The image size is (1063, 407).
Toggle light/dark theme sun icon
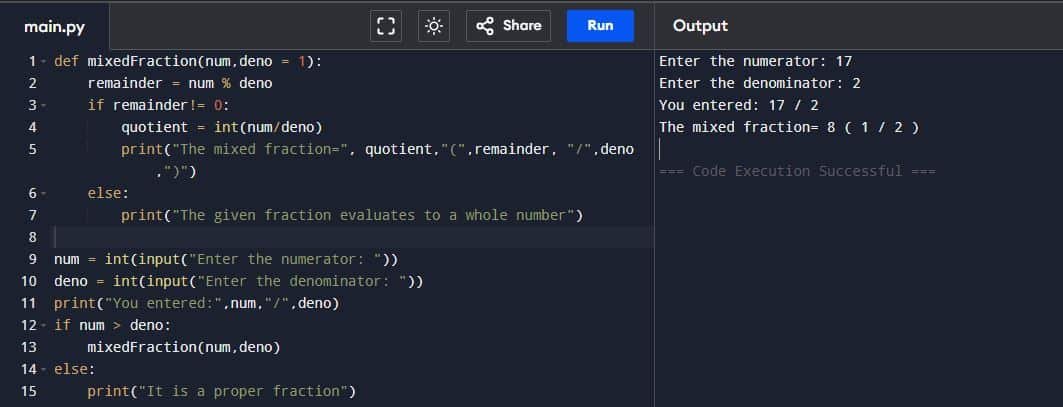pyautogui.click(x=434, y=26)
